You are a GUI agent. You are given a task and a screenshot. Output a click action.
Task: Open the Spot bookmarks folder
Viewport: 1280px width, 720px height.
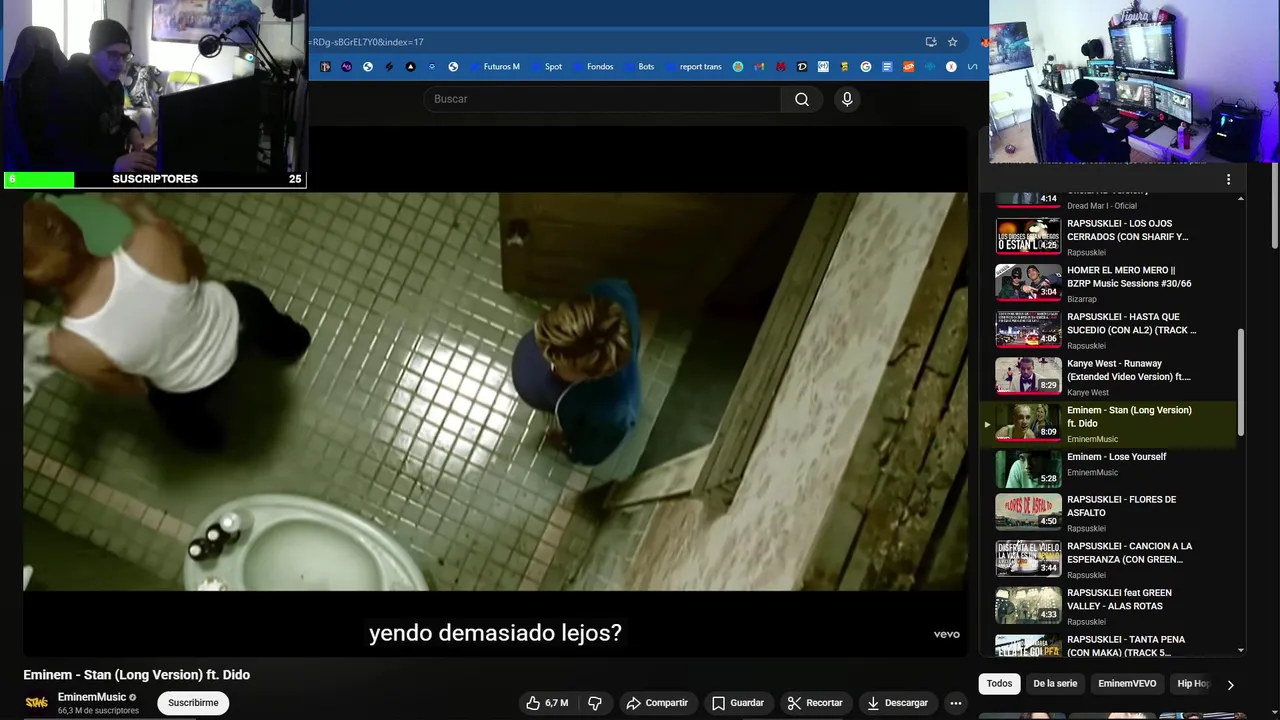coord(546,67)
